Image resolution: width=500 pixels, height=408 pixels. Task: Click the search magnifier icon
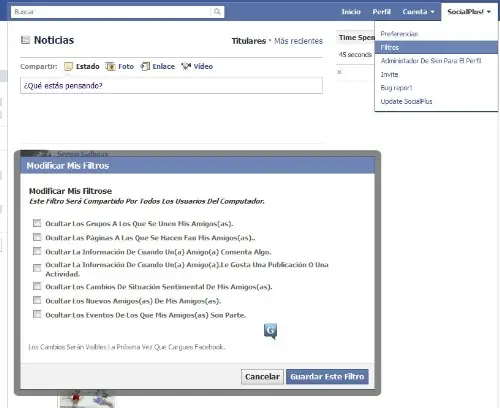217,12
